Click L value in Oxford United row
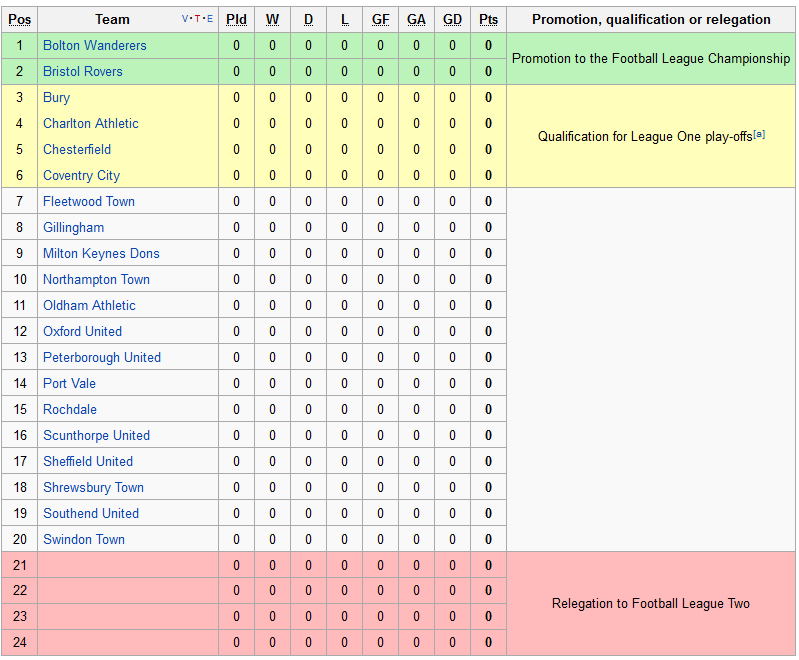Viewport: 799px width, 660px height. coord(344,331)
